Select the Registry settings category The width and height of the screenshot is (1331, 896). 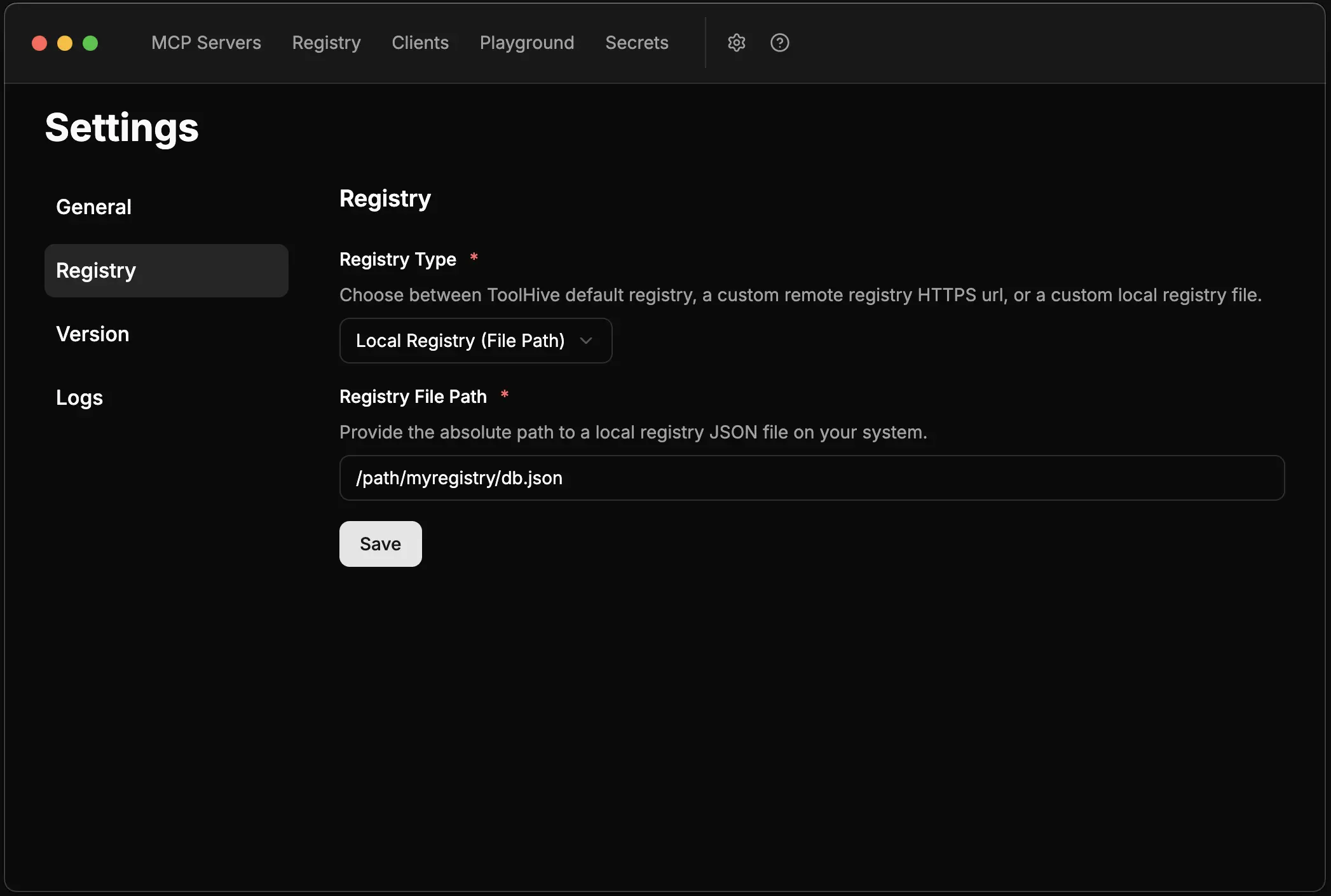(x=96, y=270)
